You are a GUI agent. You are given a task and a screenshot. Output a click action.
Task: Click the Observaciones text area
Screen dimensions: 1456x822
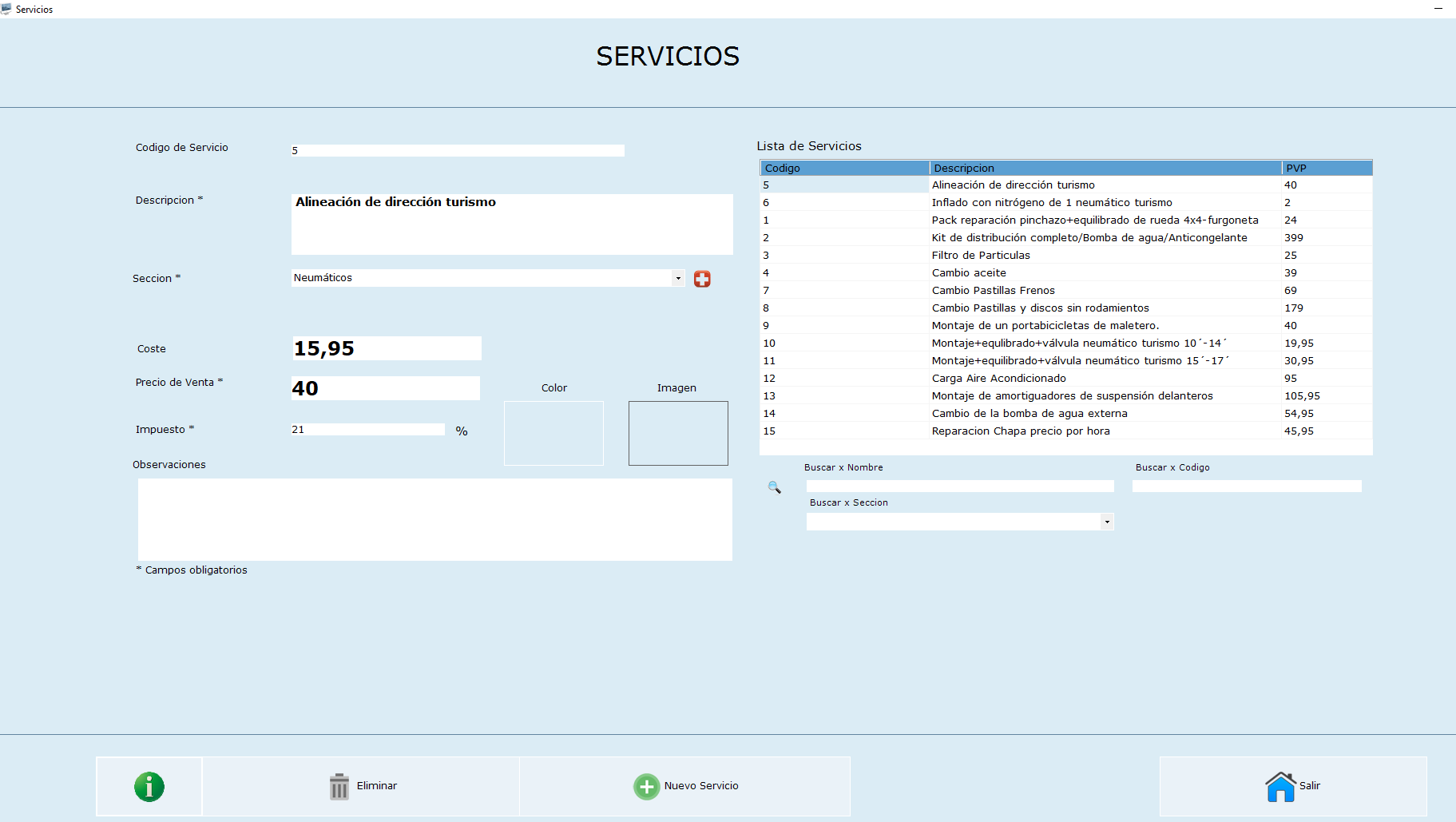click(434, 519)
